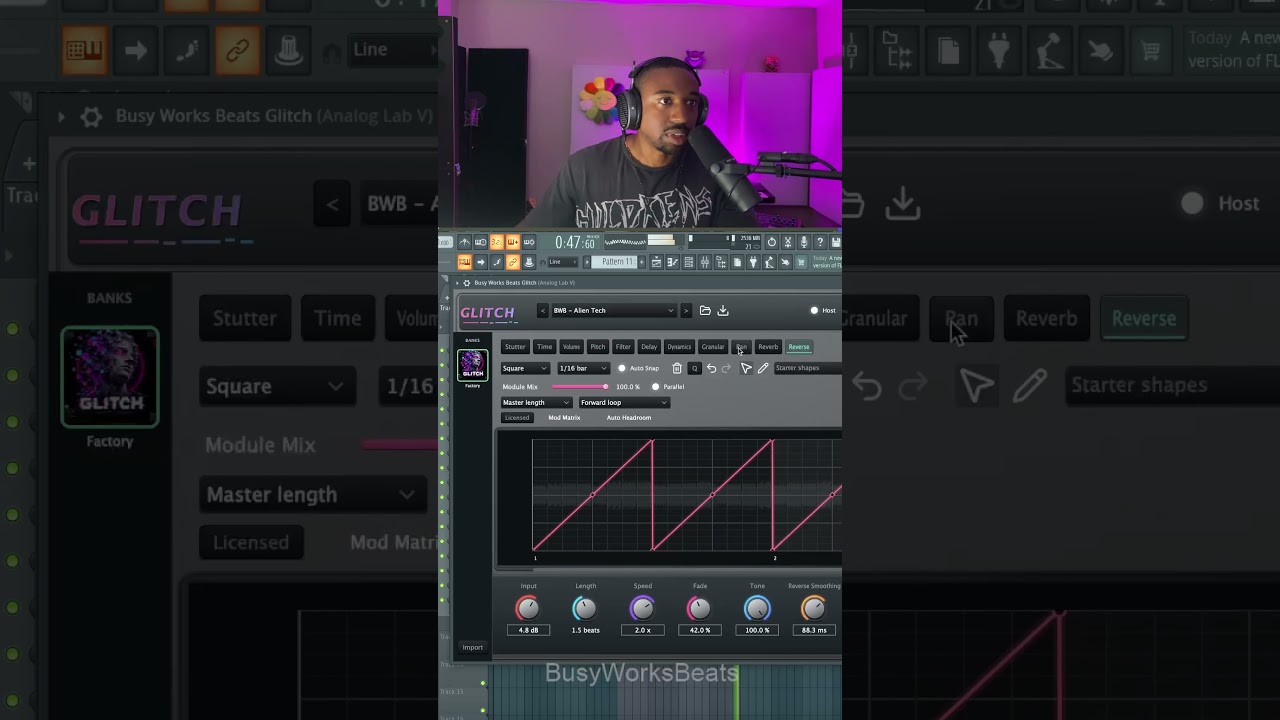
Task: Click the trash icon to clear the curve
Action: [677, 368]
